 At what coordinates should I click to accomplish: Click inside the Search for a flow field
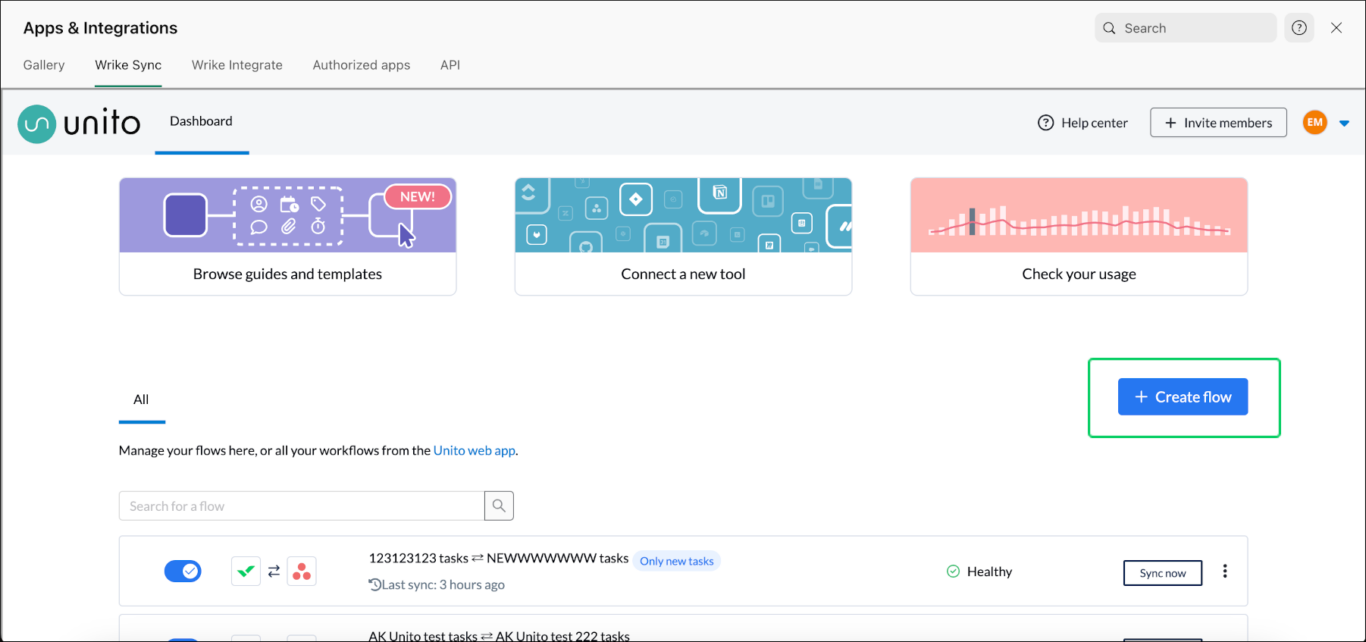click(300, 505)
